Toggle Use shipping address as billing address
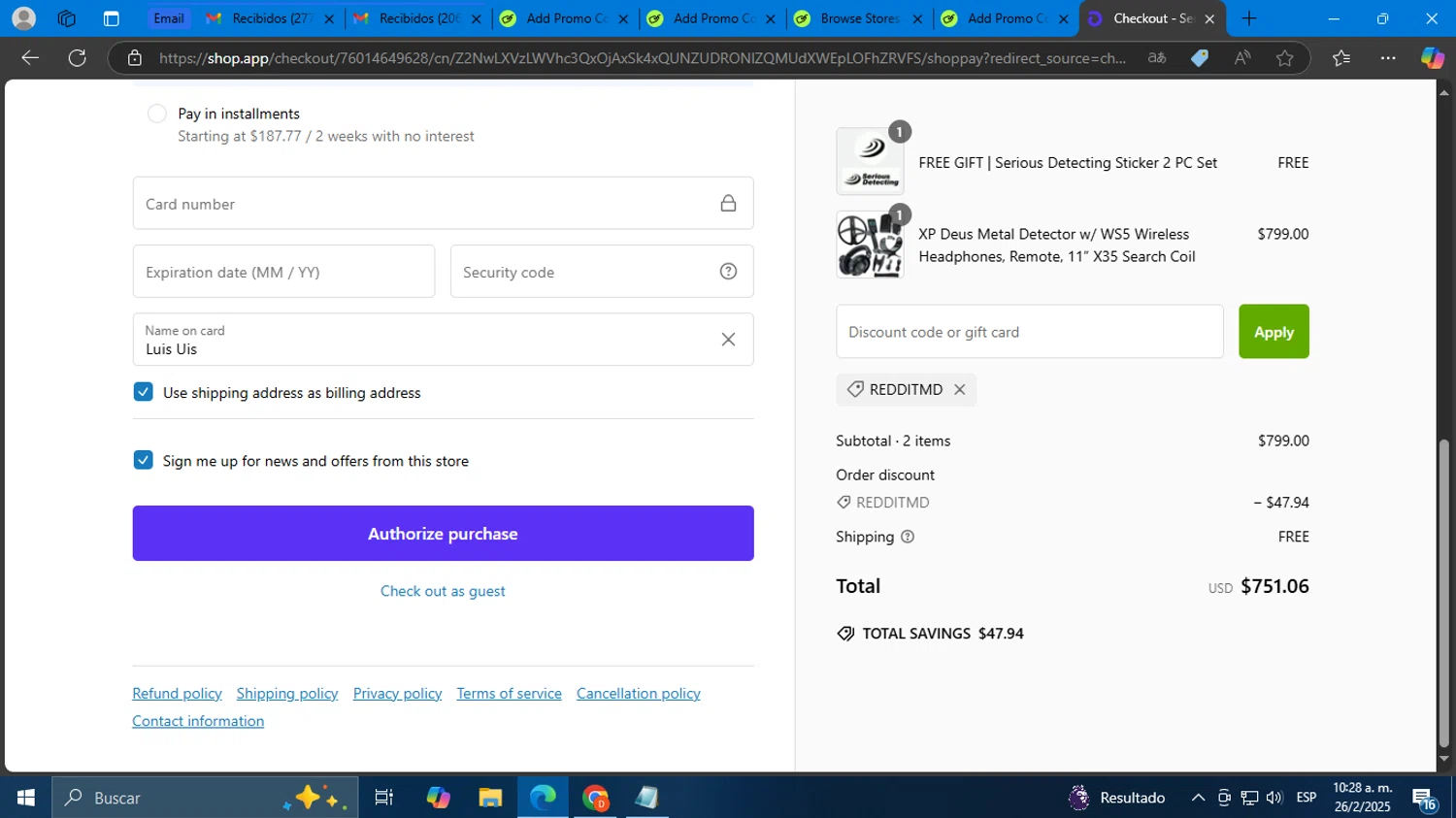The height and width of the screenshot is (818, 1456). tap(144, 392)
